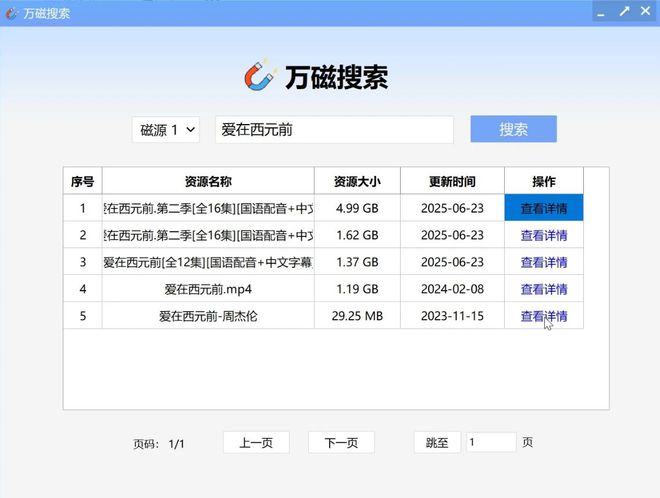Open details for 爱在西元前-周杰伦

click(x=543, y=316)
